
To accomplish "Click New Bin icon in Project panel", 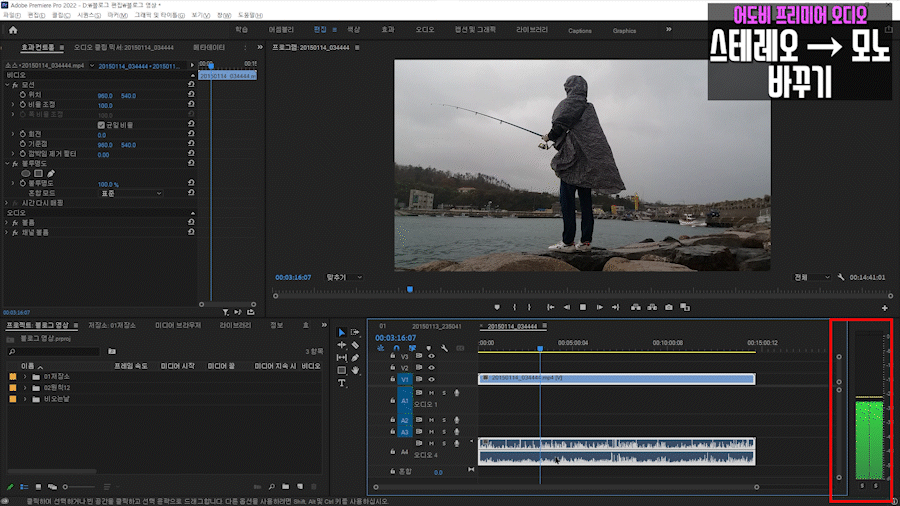I will pos(285,486).
